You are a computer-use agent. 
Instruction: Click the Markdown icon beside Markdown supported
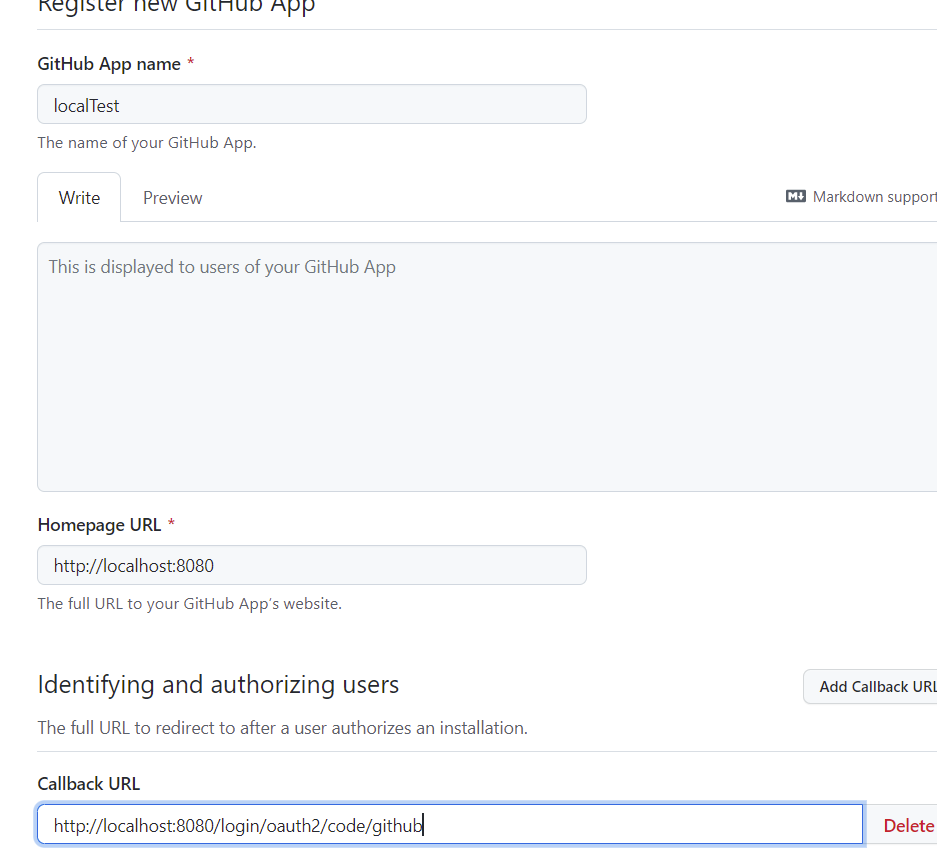click(796, 197)
